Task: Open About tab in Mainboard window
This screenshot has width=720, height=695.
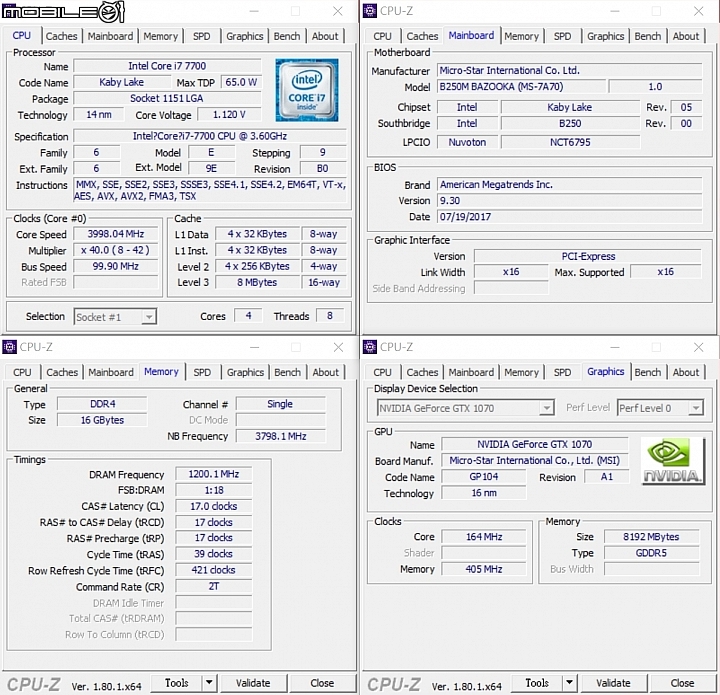Action: 686,36
